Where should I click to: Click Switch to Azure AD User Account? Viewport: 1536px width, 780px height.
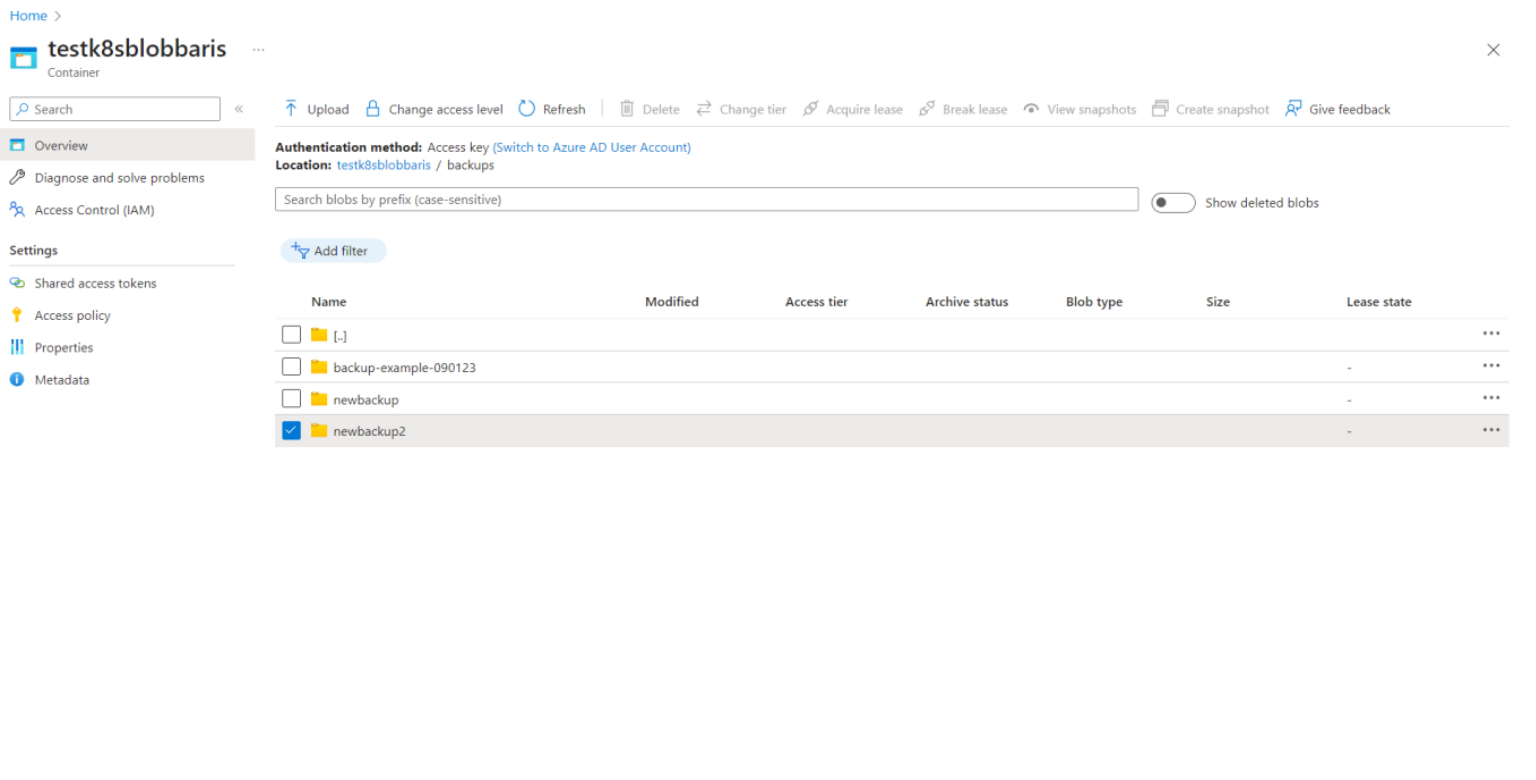click(x=591, y=147)
